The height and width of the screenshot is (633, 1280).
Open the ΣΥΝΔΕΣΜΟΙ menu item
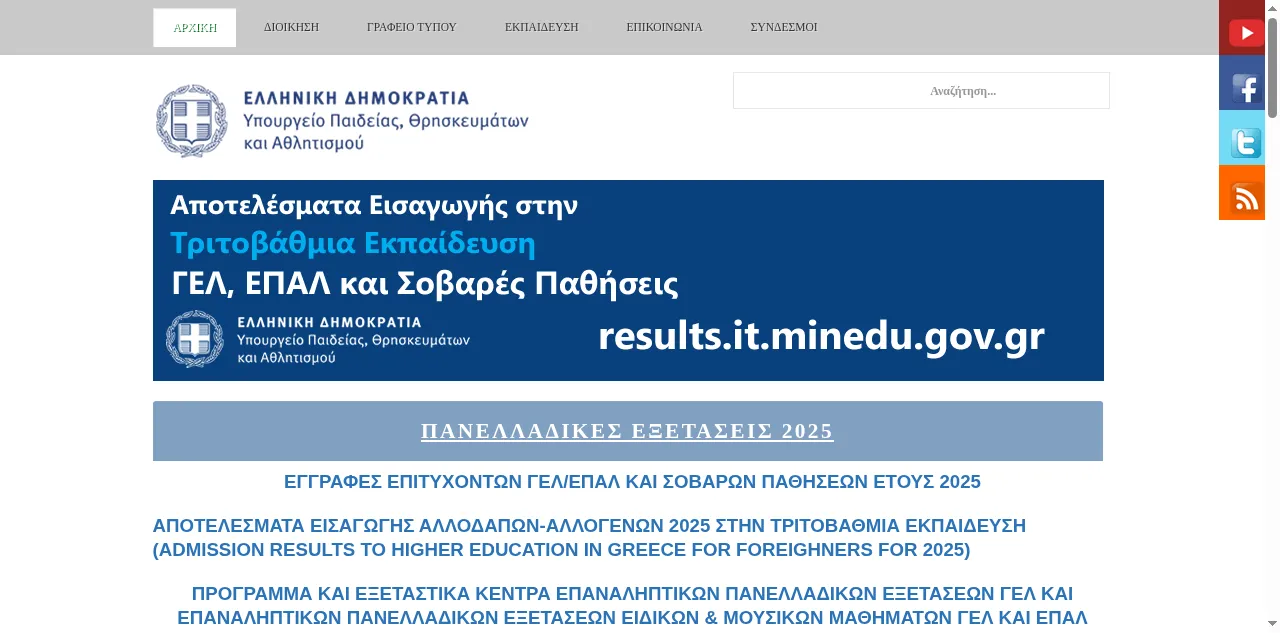point(783,28)
